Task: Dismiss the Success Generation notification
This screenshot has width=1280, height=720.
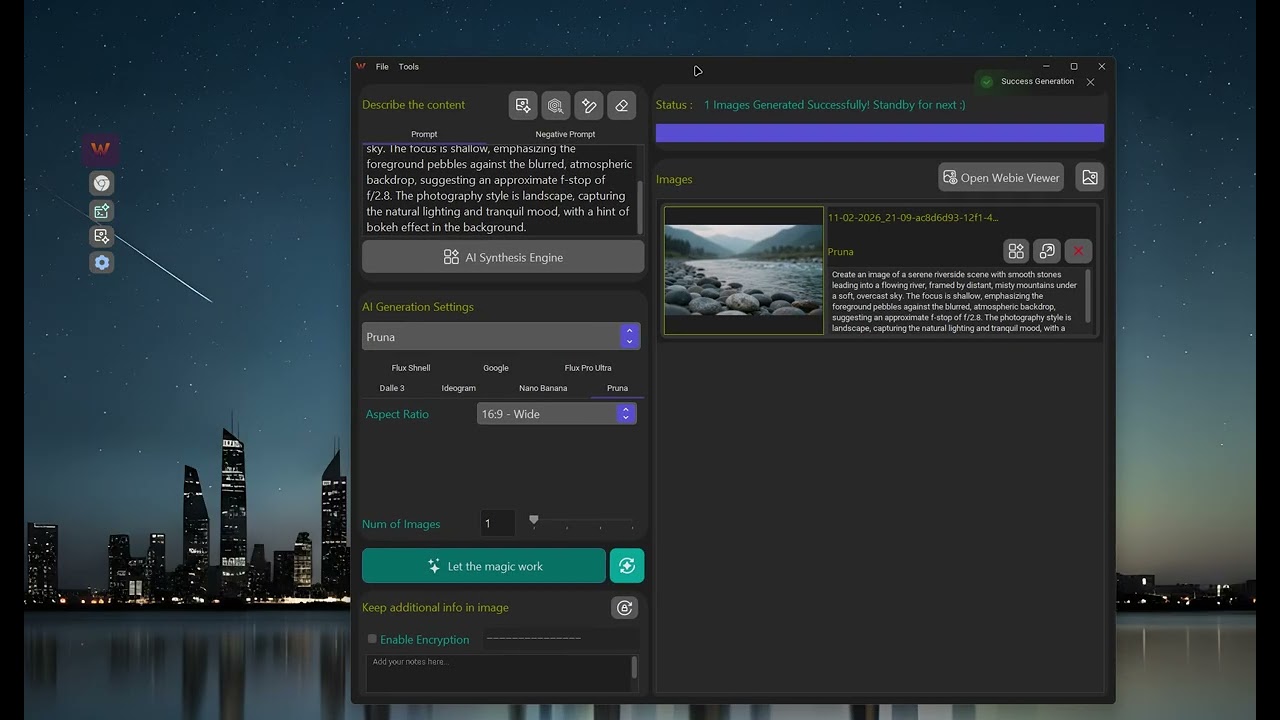Action: pos(1090,82)
